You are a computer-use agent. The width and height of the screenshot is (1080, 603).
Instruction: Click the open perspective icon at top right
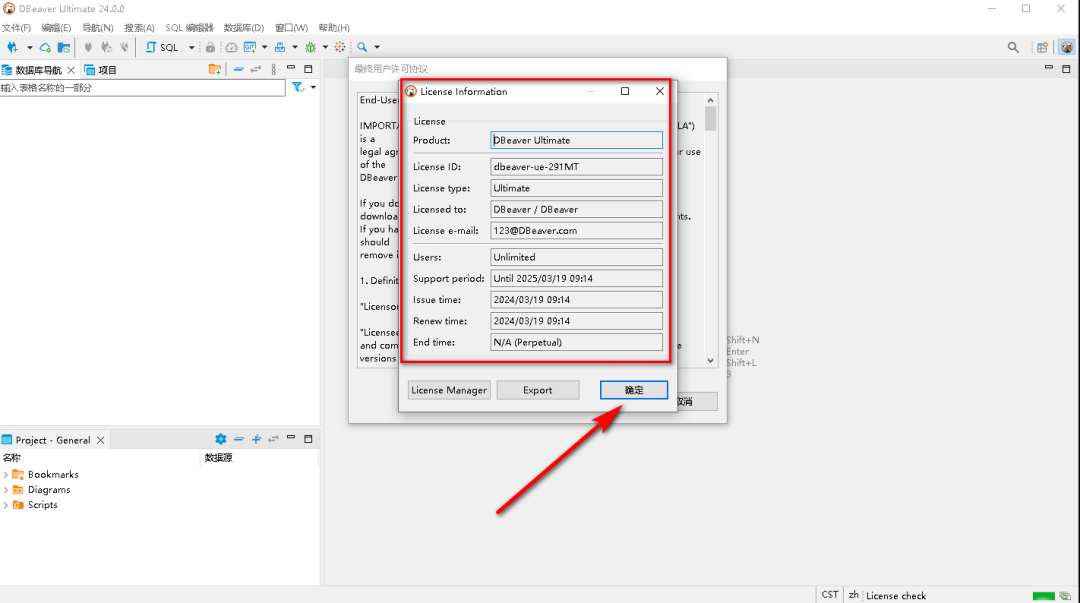click(x=1043, y=48)
